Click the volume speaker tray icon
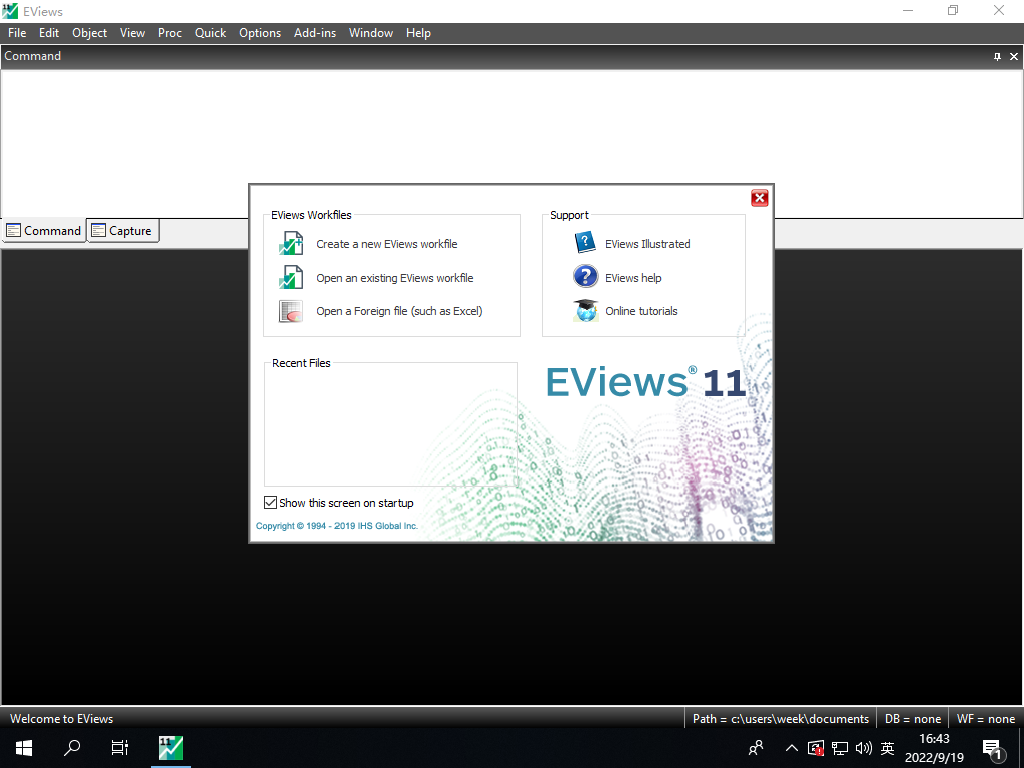Screen dimensions: 1024x768 click(x=863, y=748)
